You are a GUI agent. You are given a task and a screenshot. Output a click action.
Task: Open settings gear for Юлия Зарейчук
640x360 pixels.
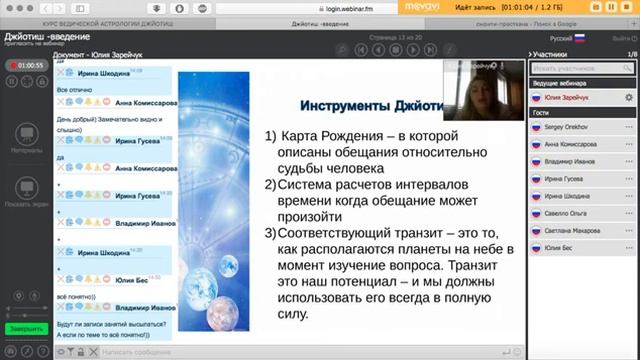click(629, 97)
